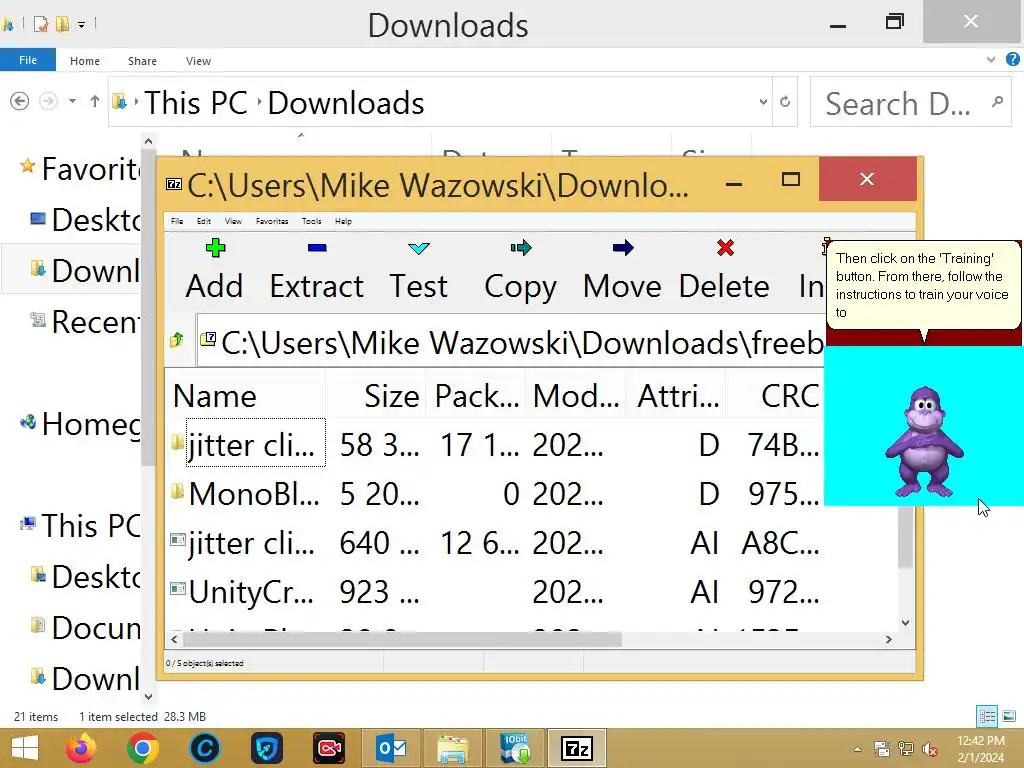Viewport: 1024px width, 768px height.
Task: Open Google Chrome from the taskbar
Action: point(143,748)
